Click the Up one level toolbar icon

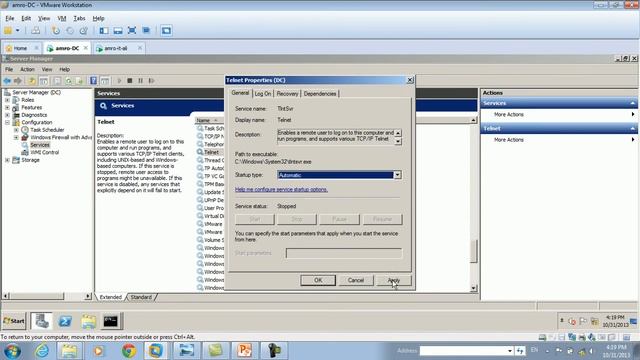[x=32, y=81]
